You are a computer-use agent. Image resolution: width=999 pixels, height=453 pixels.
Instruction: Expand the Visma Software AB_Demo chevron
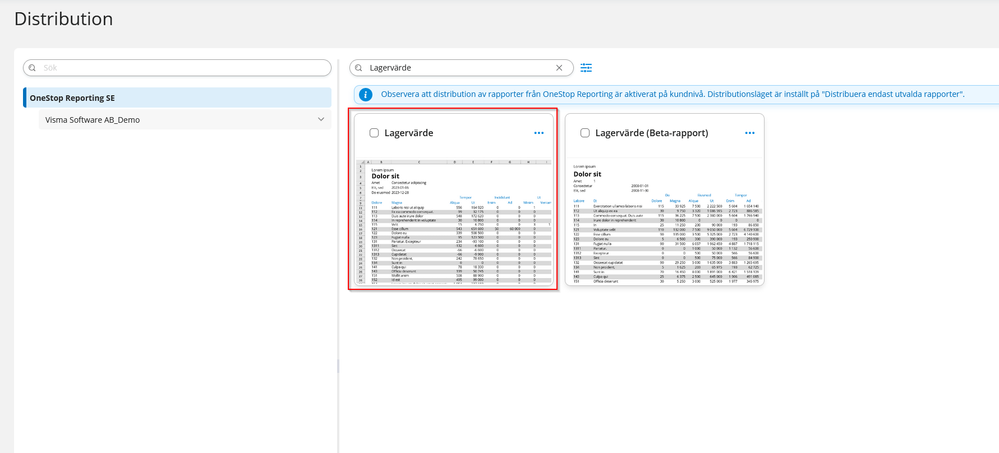(x=321, y=120)
